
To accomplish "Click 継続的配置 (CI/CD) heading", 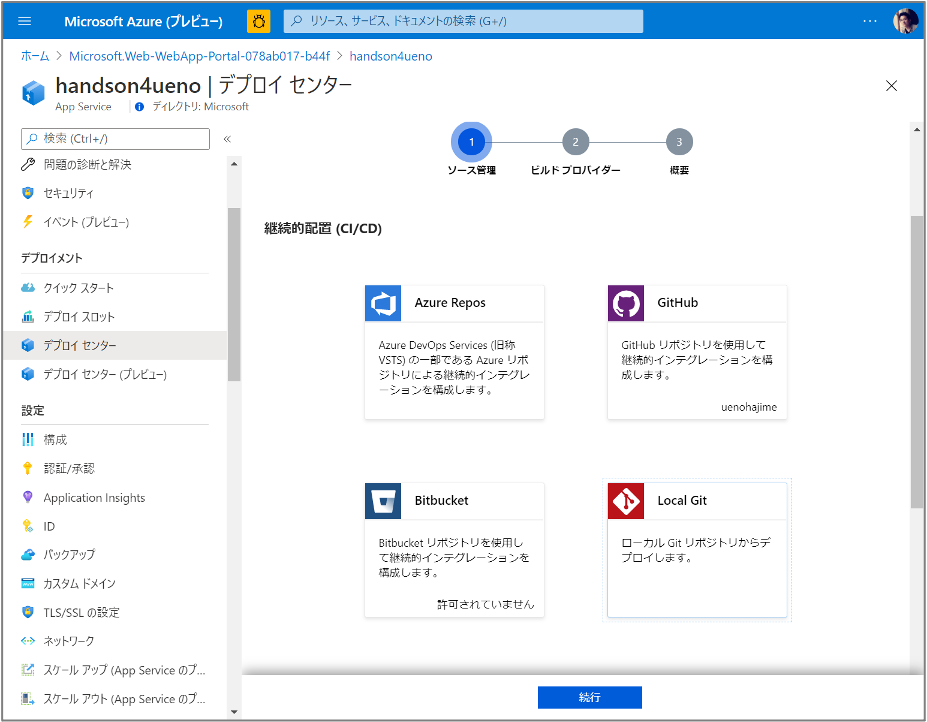I will pos(323,229).
